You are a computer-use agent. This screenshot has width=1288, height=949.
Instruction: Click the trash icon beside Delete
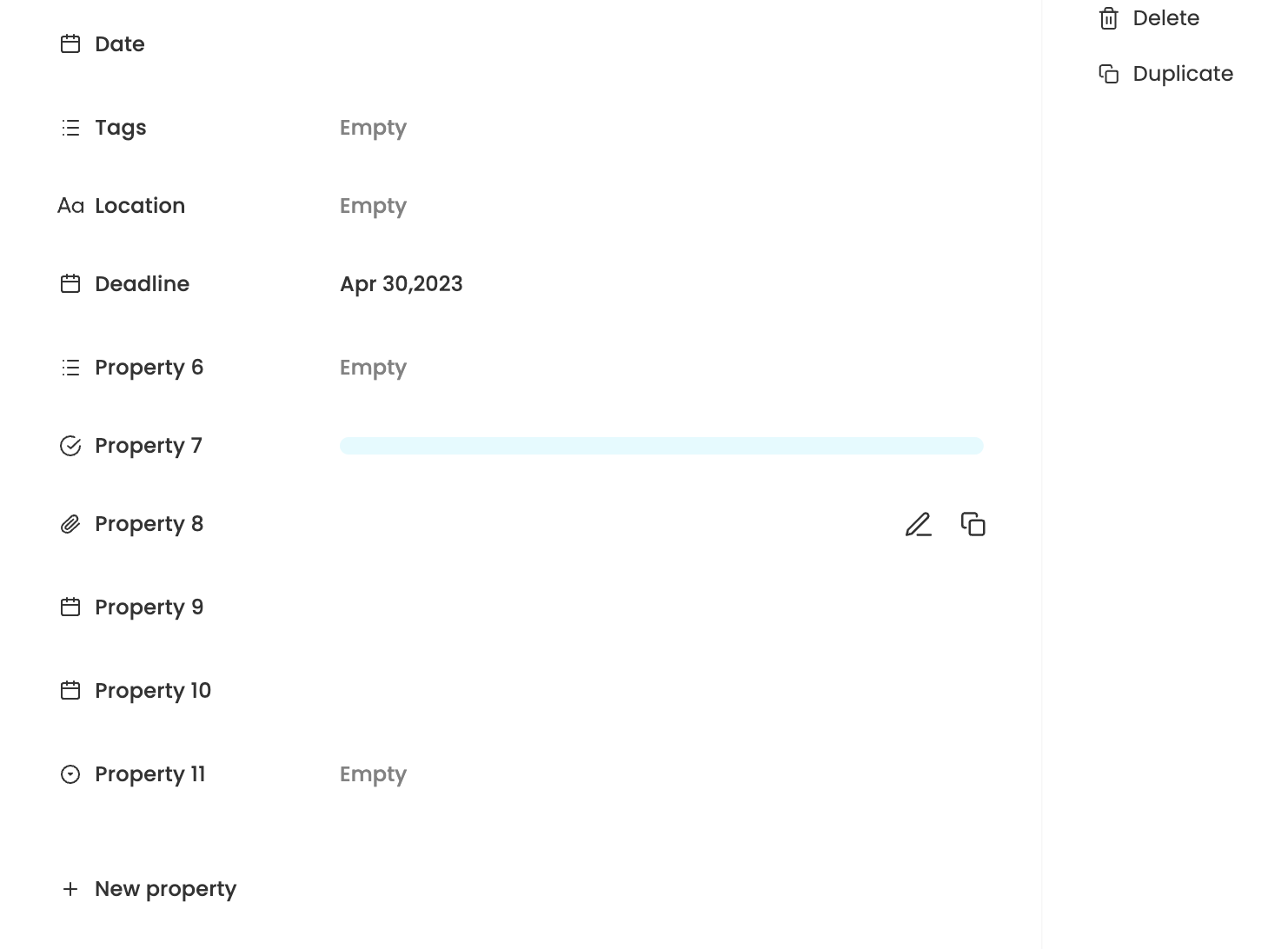1110,18
